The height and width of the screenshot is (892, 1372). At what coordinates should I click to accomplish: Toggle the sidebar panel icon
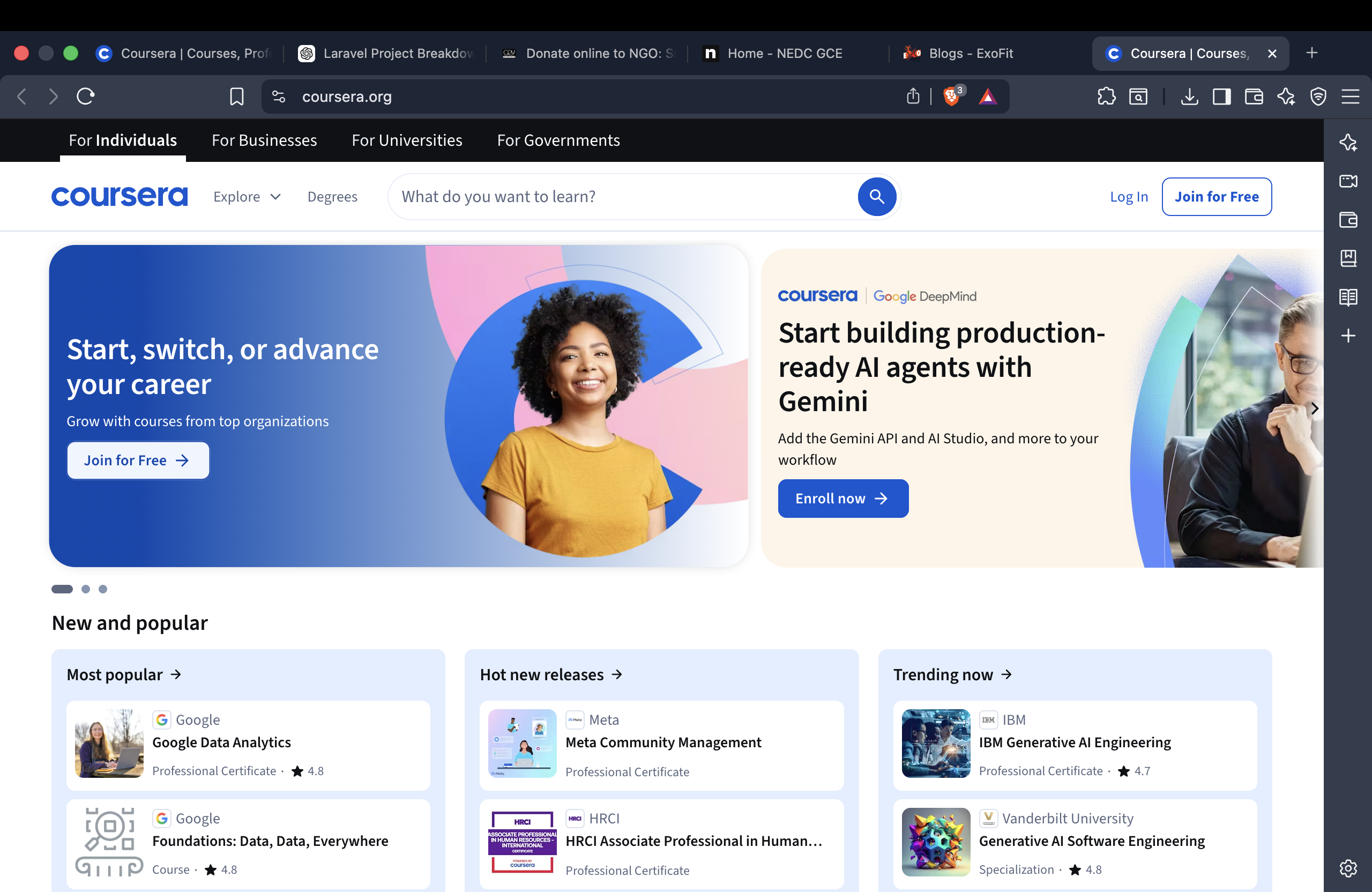tap(1221, 96)
